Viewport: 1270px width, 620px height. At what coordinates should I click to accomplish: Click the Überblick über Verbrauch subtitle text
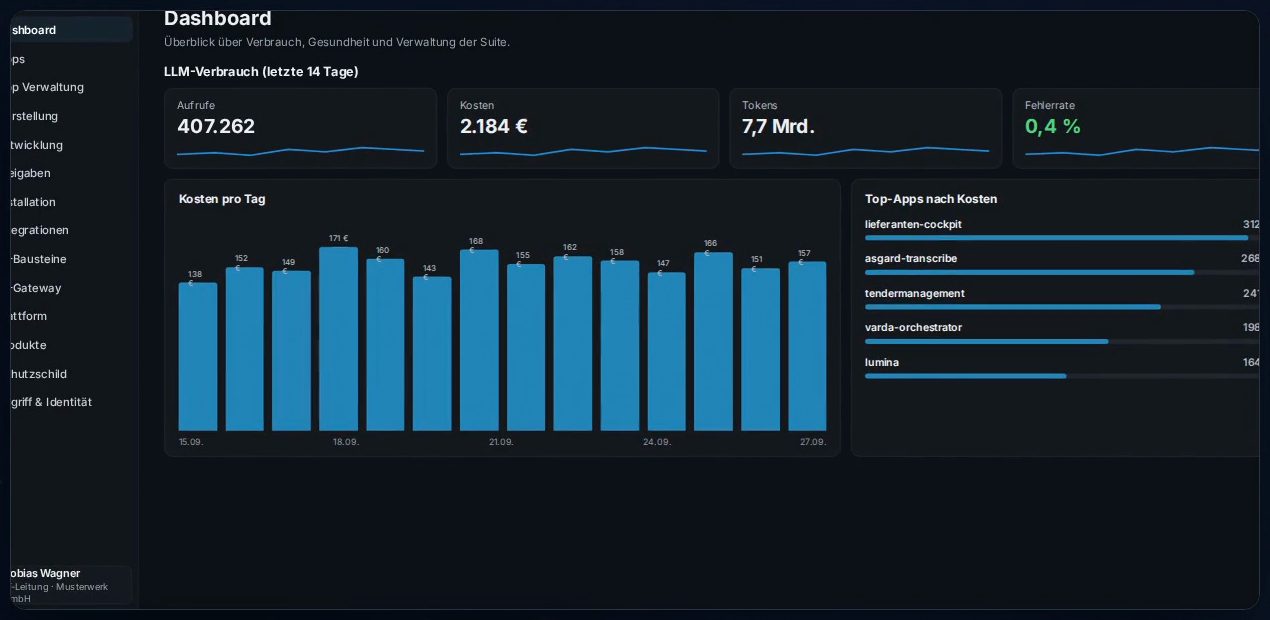pyautogui.click(x=337, y=42)
